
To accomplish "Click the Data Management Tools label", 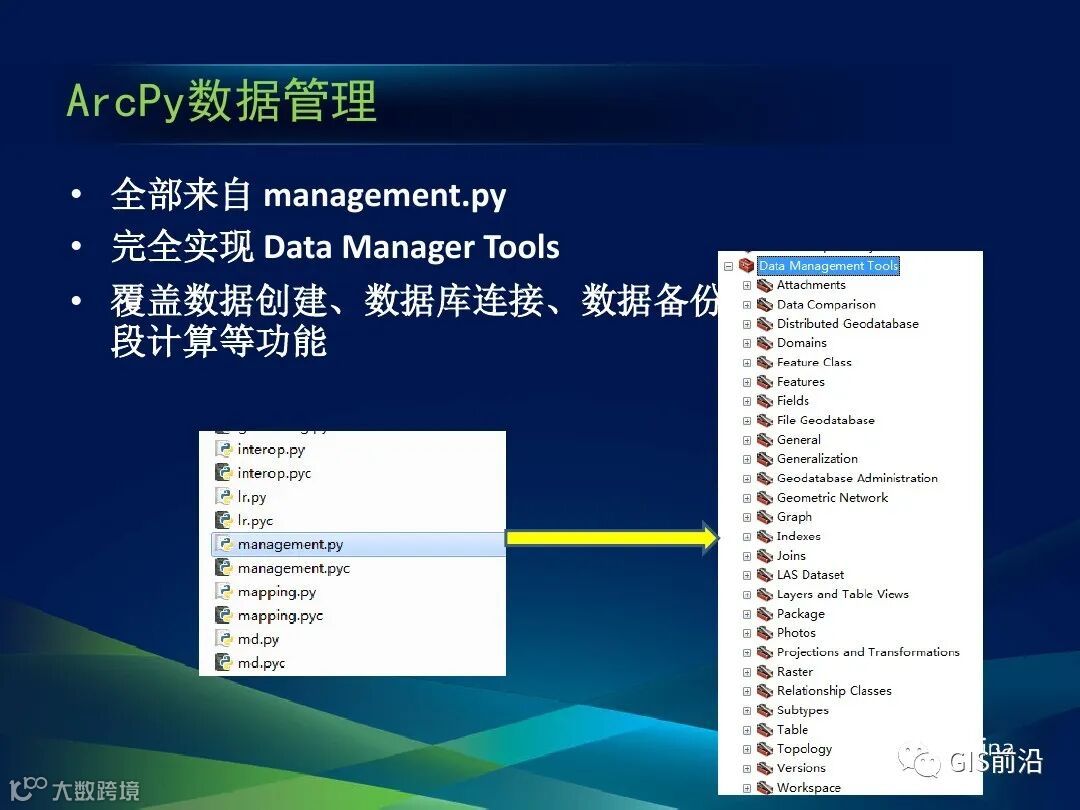I will pyautogui.click(x=829, y=266).
